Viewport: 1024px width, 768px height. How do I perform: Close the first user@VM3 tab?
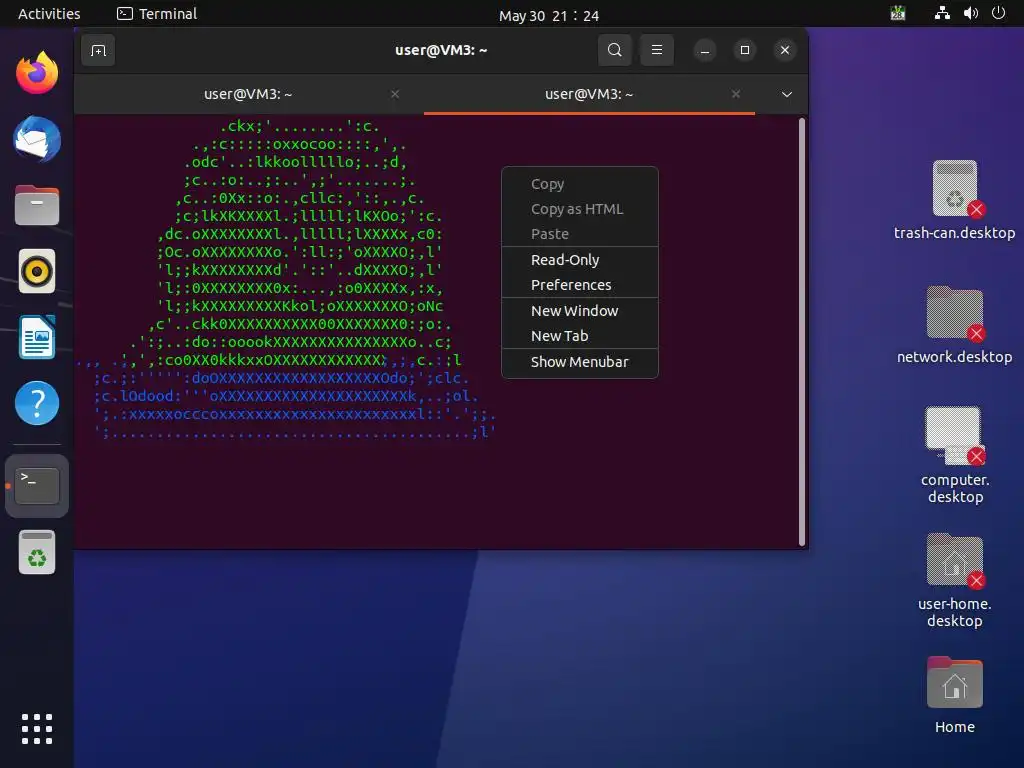[x=395, y=94]
